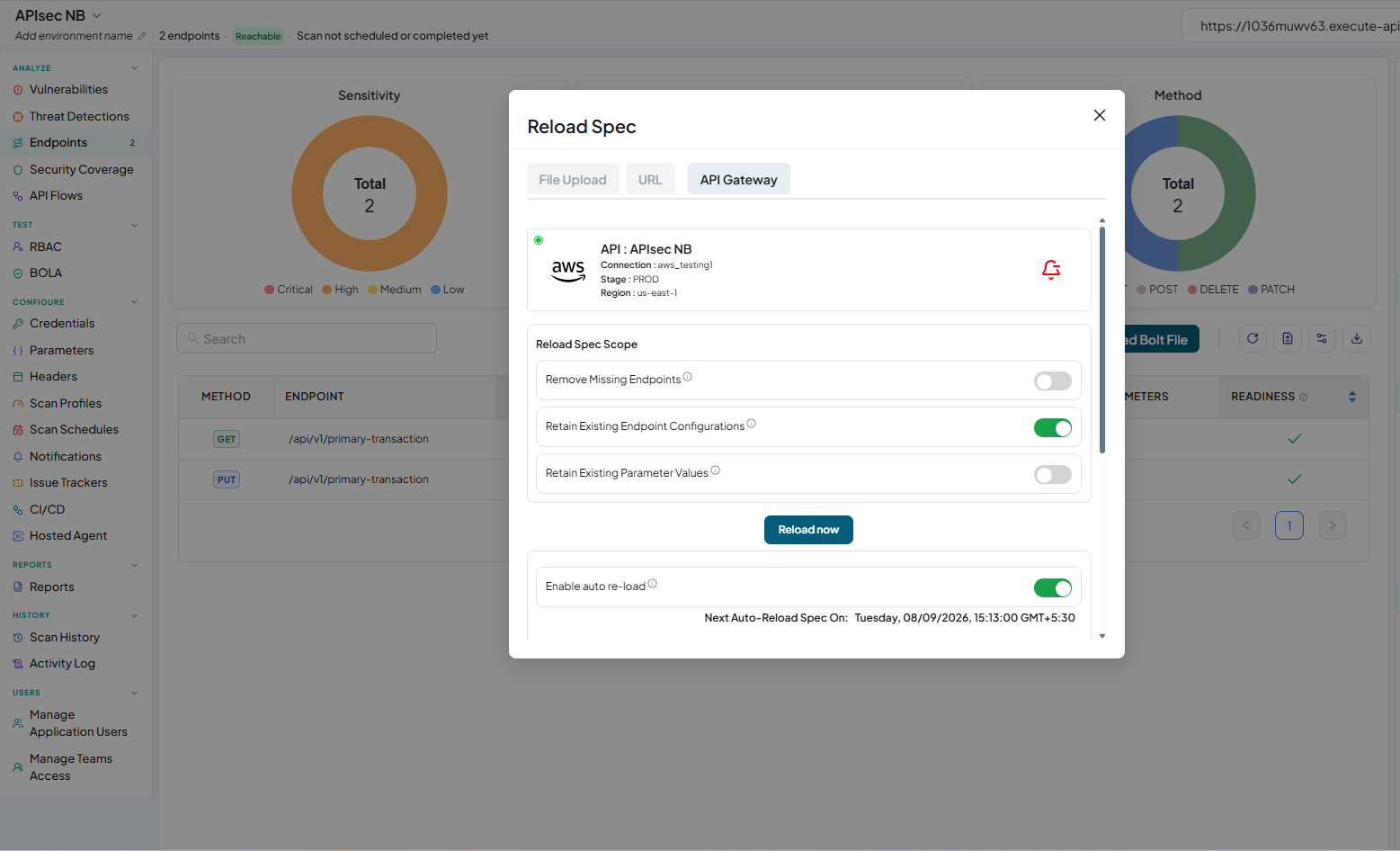
Task: Click the document icon in endpoints toolbar
Action: [x=1288, y=339]
